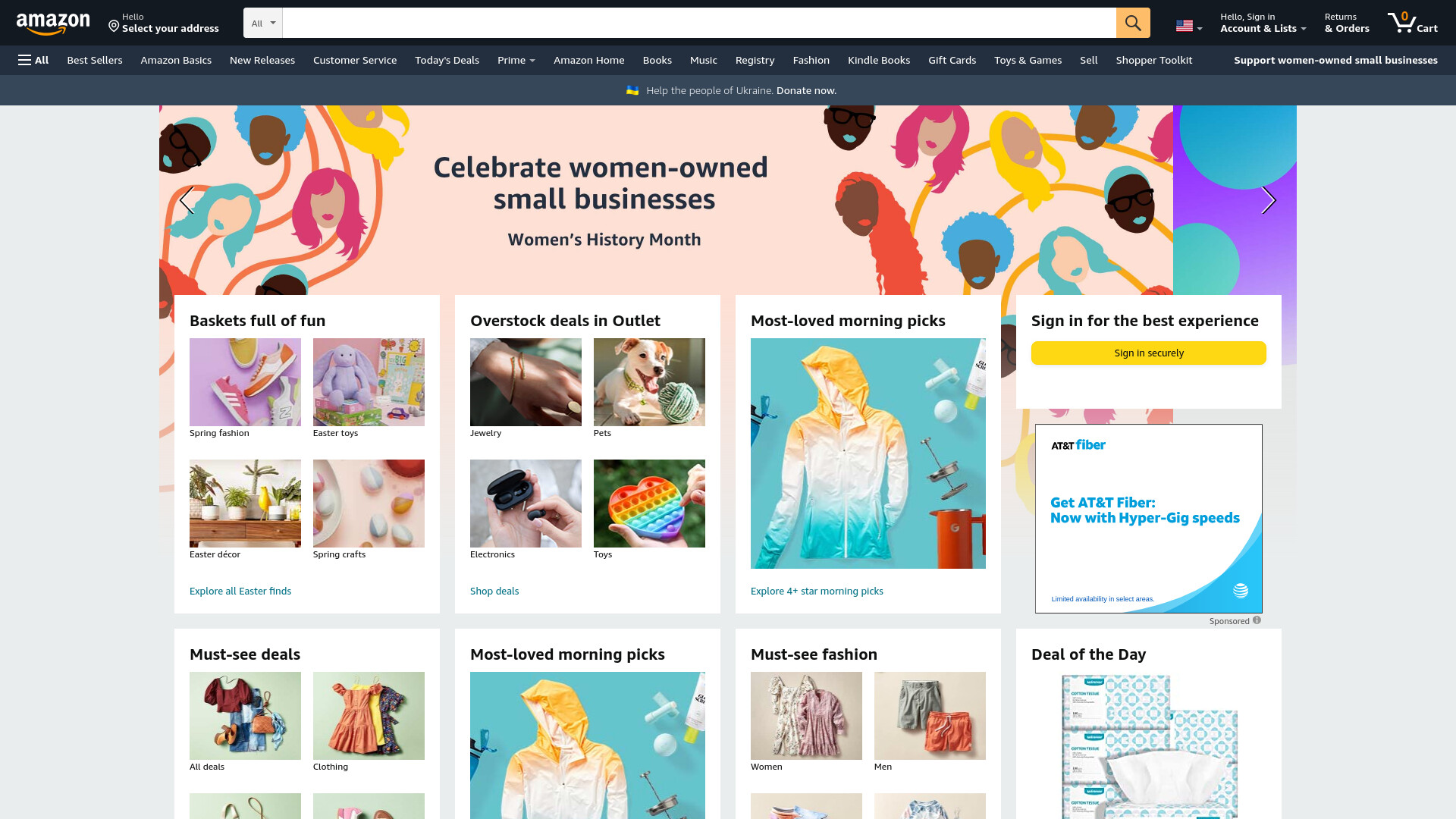1456x819 pixels.
Task: Go to Music nav item
Action: [x=704, y=60]
